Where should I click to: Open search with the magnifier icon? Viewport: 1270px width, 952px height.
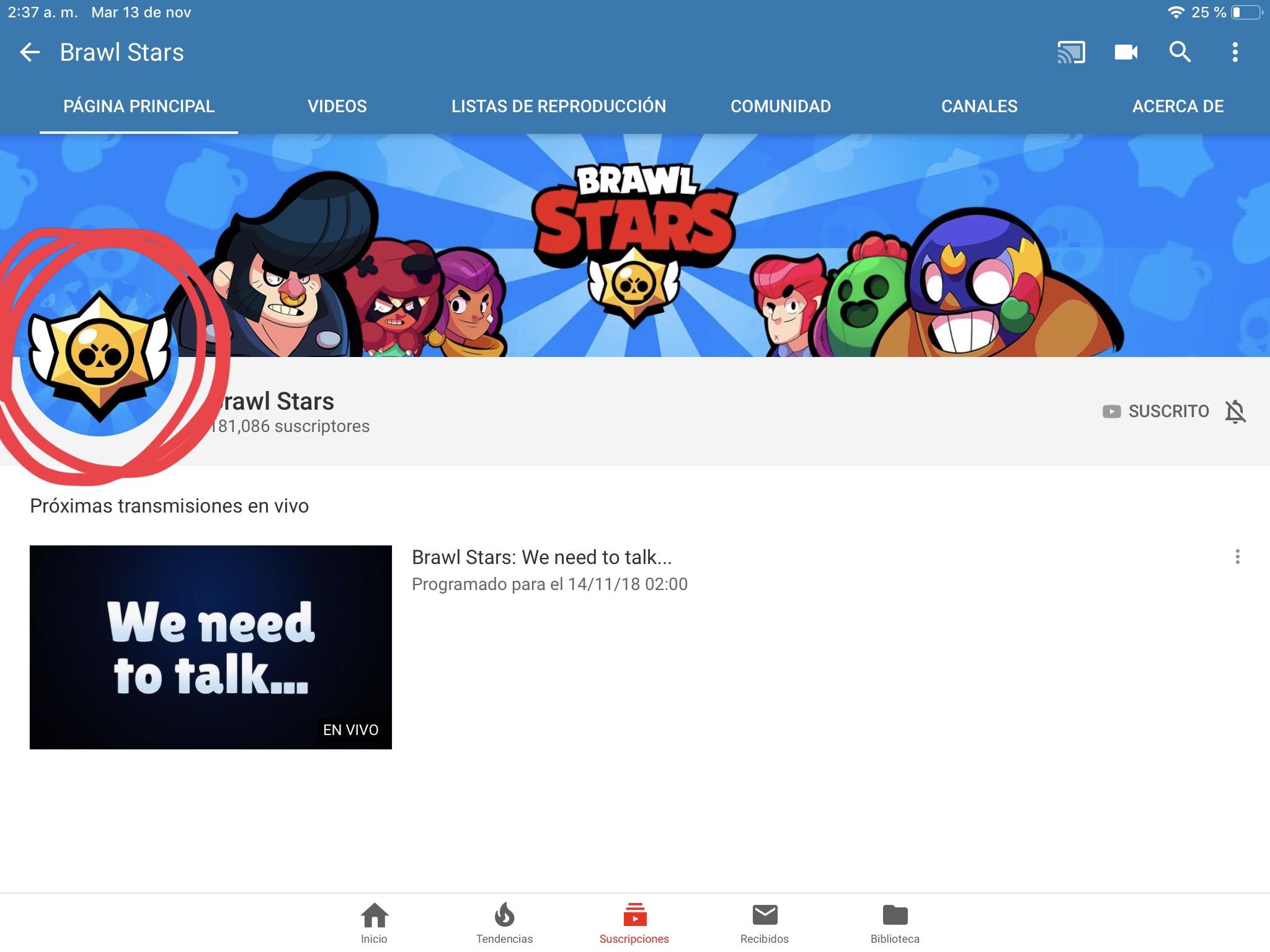pyautogui.click(x=1180, y=52)
